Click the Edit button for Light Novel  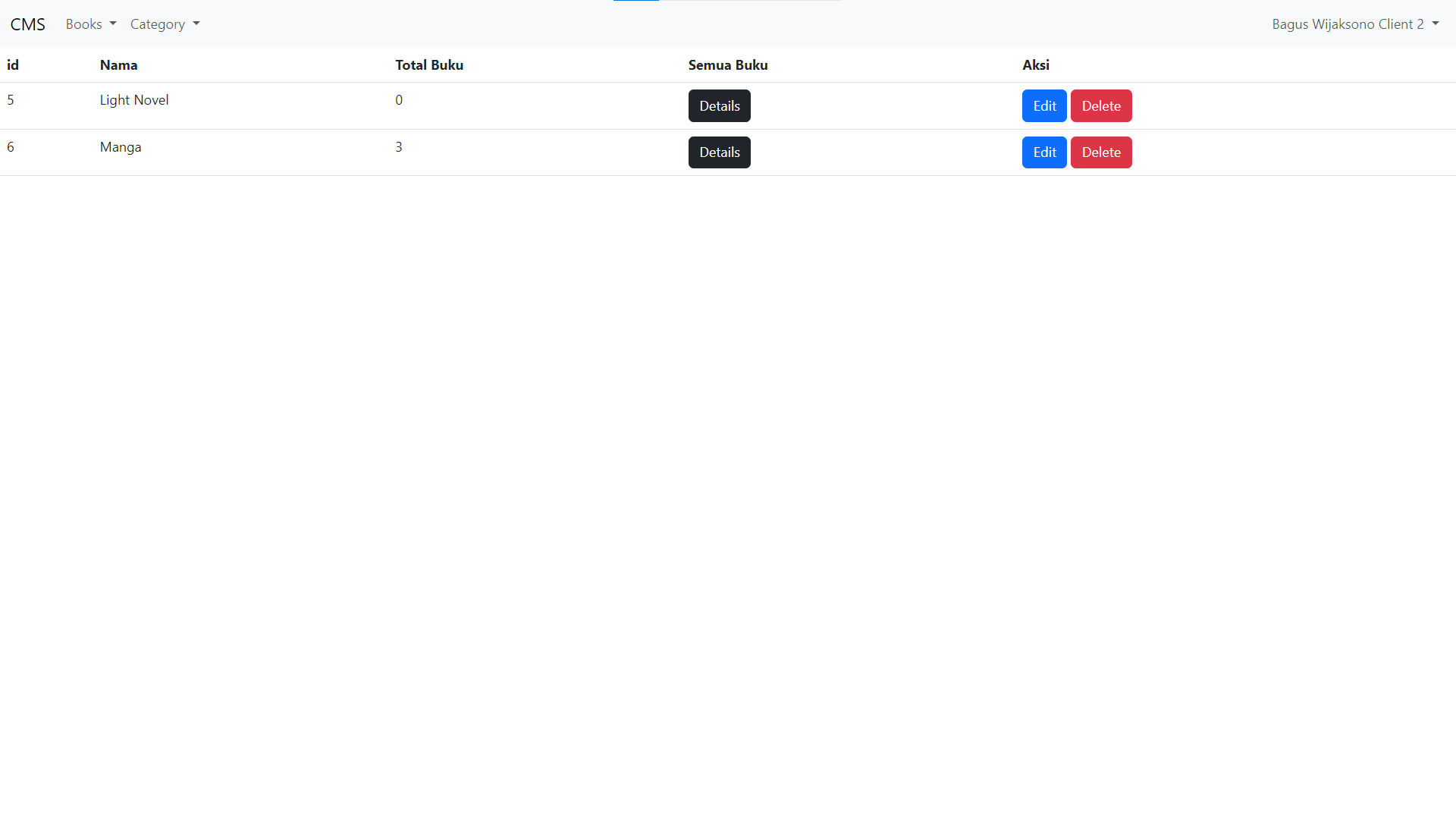pyautogui.click(x=1044, y=105)
